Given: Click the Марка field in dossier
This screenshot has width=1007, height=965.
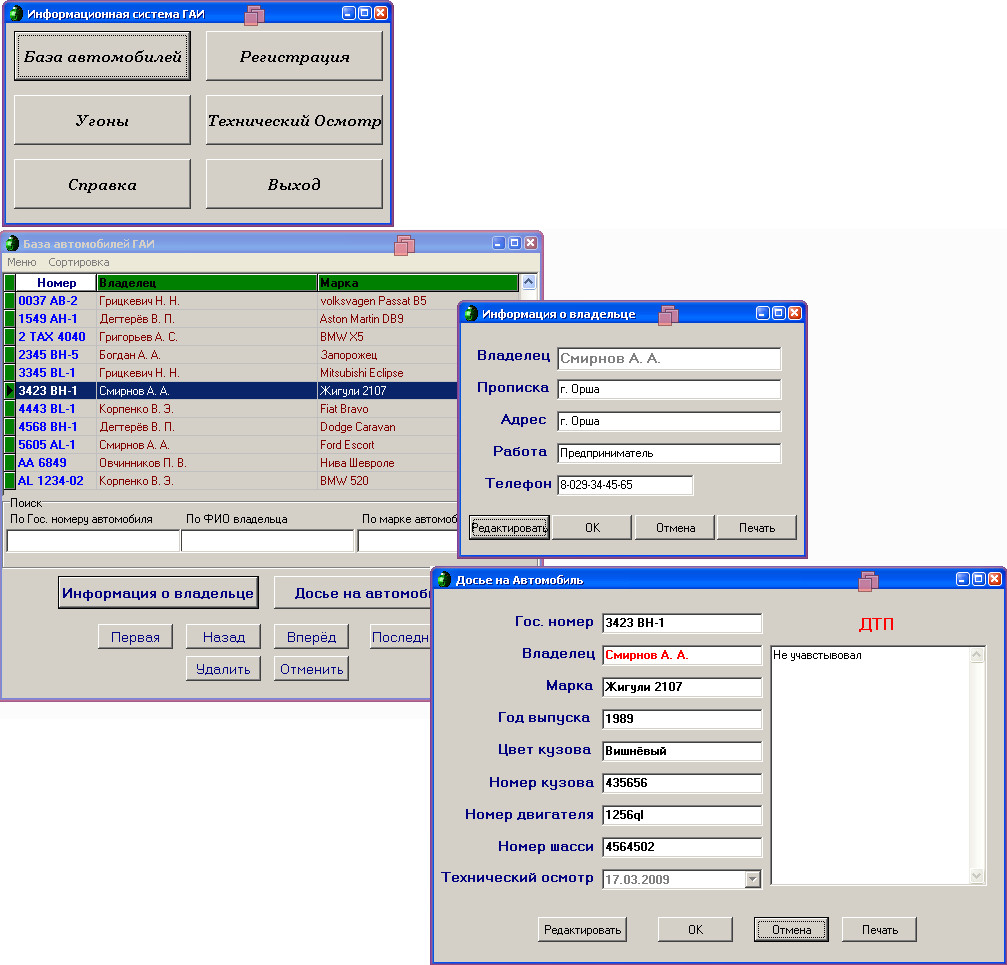Looking at the screenshot, I should click(x=682, y=687).
